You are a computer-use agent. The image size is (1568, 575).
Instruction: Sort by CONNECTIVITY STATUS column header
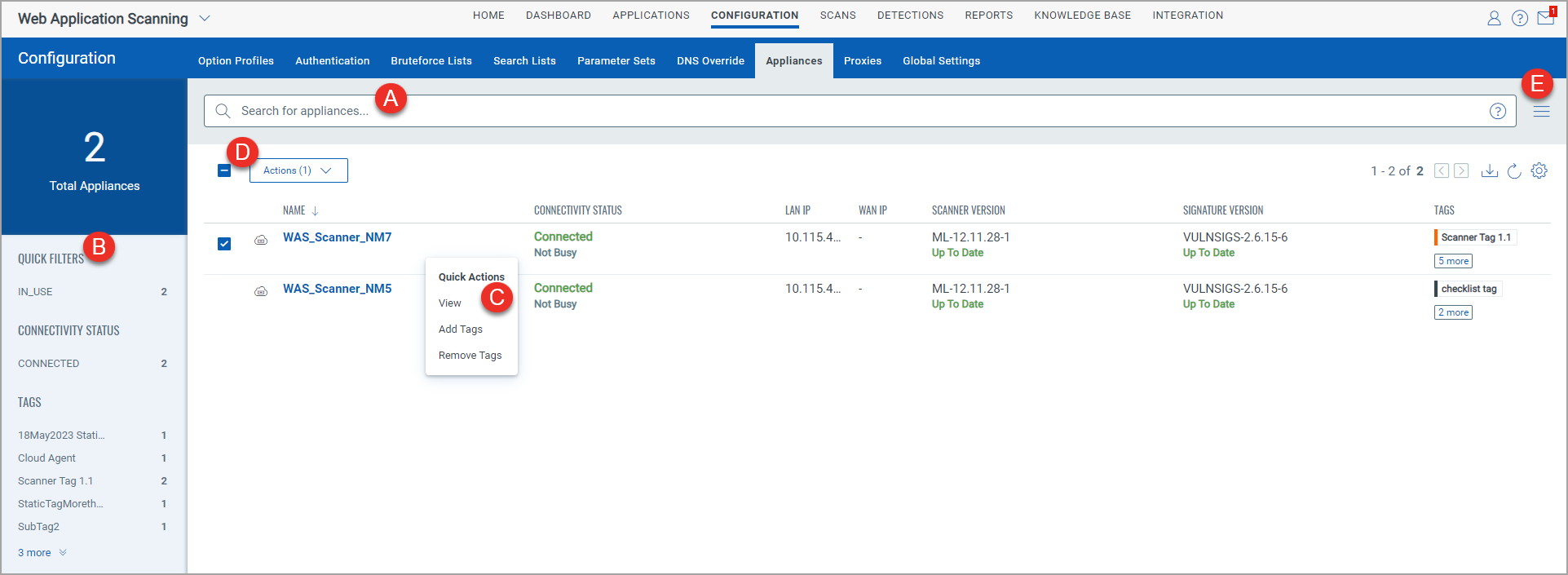pyautogui.click(x=577, y=210)
